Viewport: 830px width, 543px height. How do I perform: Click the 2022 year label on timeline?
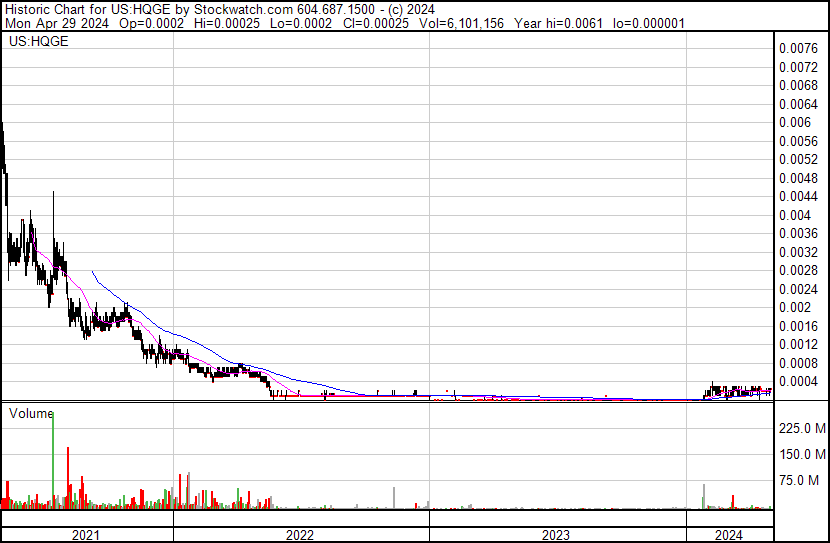pyautogui.click(x=300, y=535)
